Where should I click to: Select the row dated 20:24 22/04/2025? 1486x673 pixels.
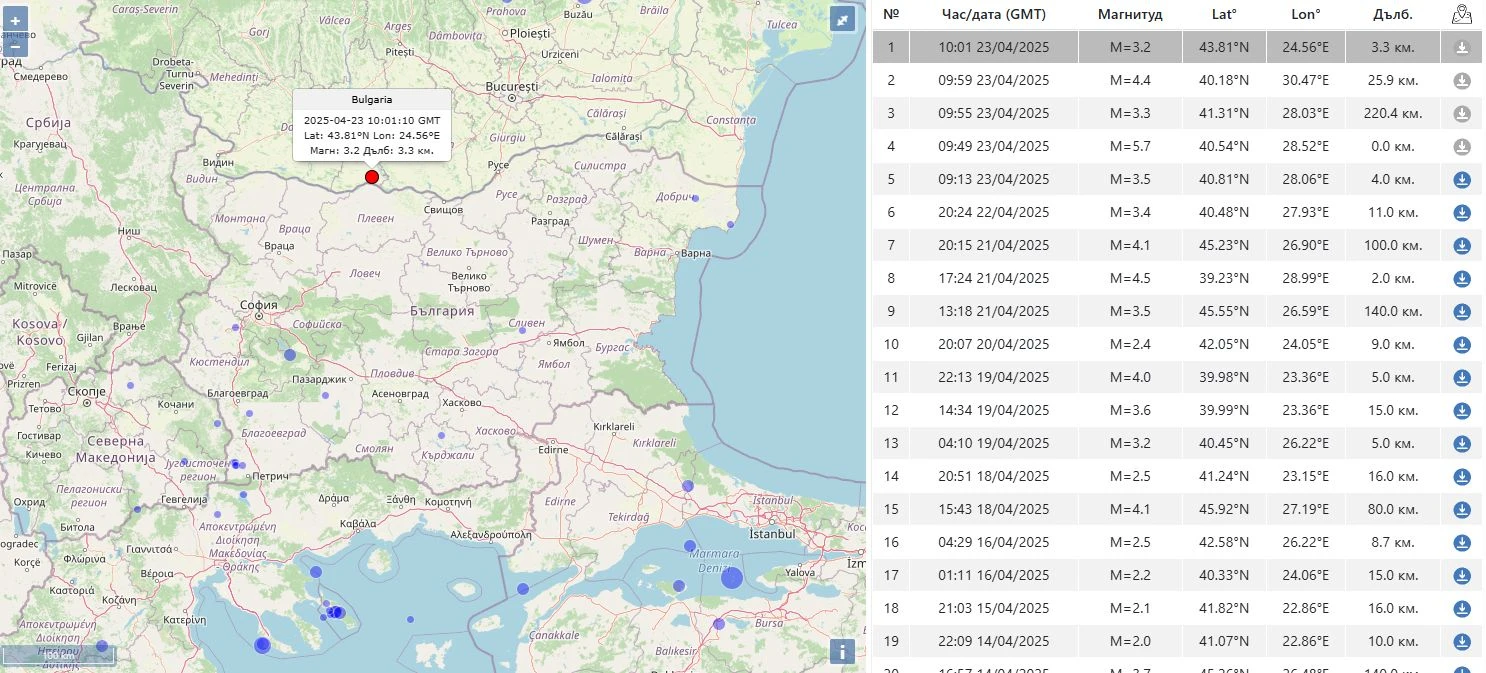(x=1177, y=212)
